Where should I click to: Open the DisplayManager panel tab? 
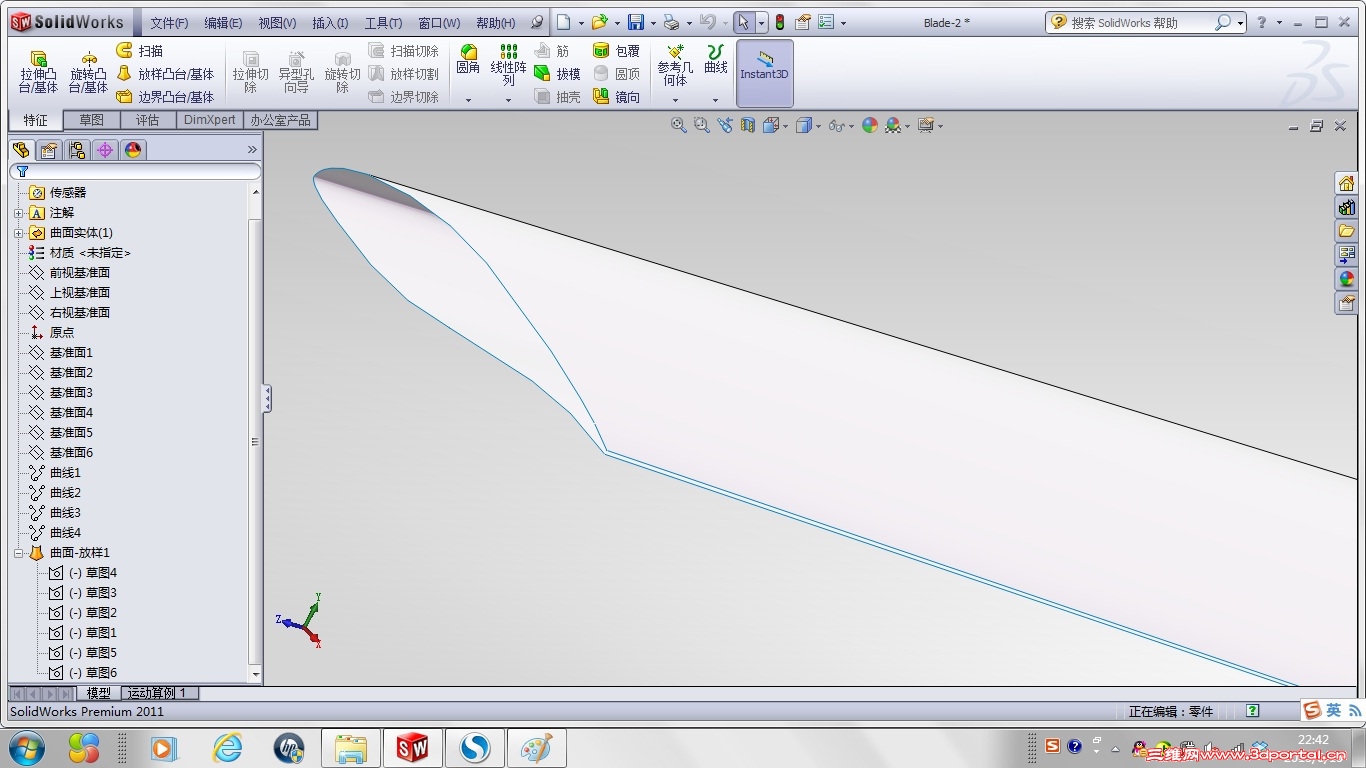click(x=133, y=150)
